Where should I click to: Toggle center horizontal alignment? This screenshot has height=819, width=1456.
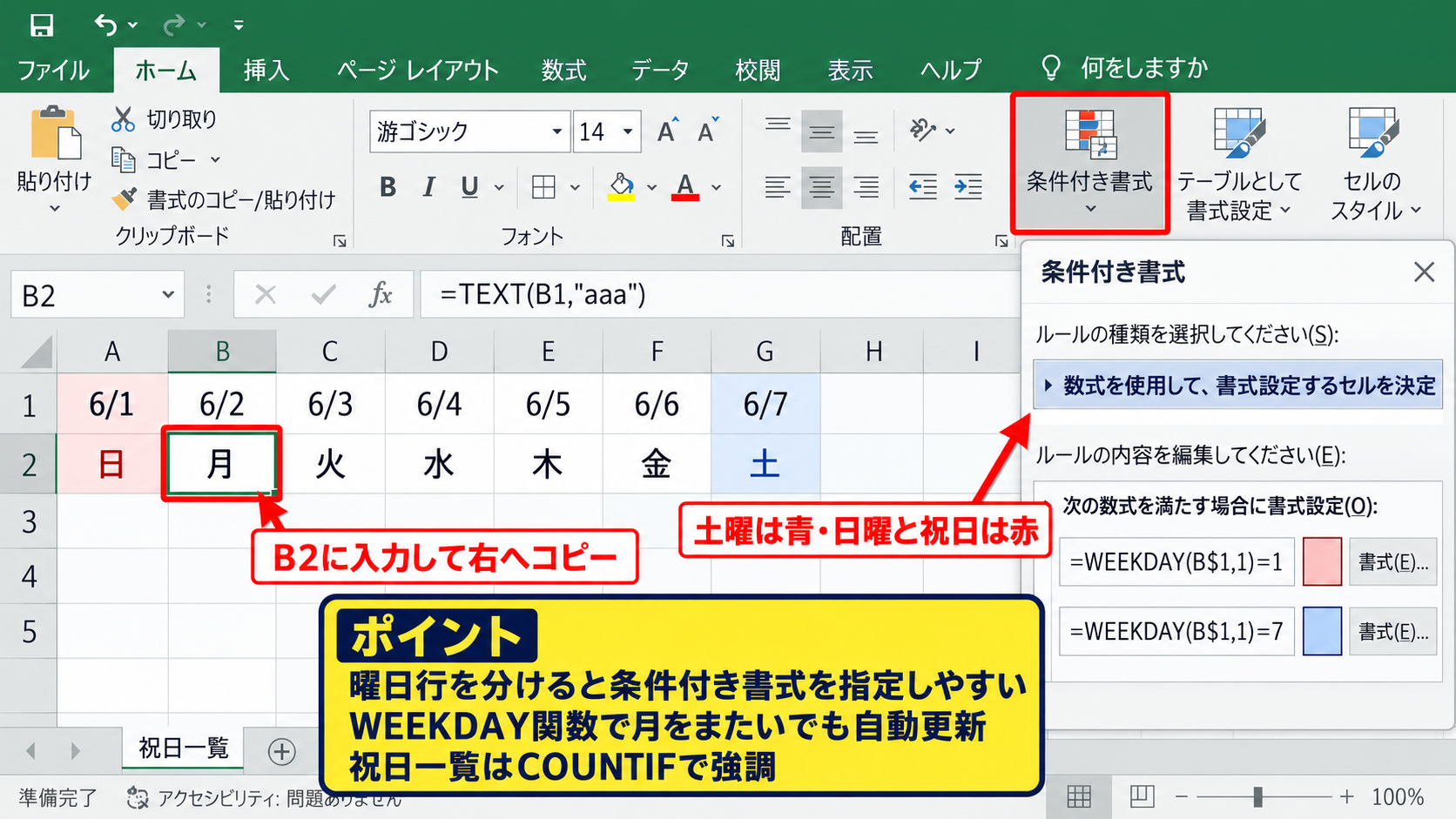(x=821, y=187)
